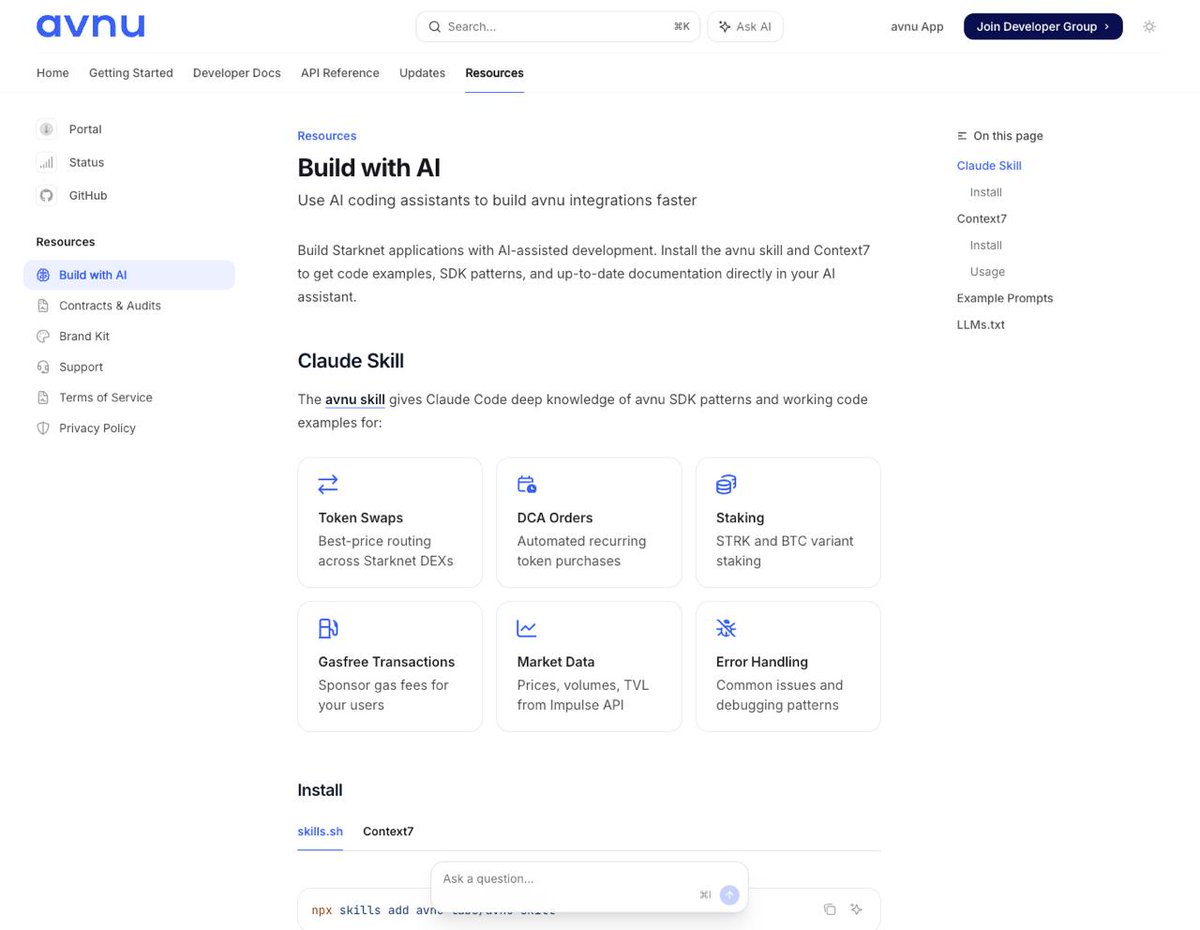Click the Token Swaps arrows icon

coord(328,484)
